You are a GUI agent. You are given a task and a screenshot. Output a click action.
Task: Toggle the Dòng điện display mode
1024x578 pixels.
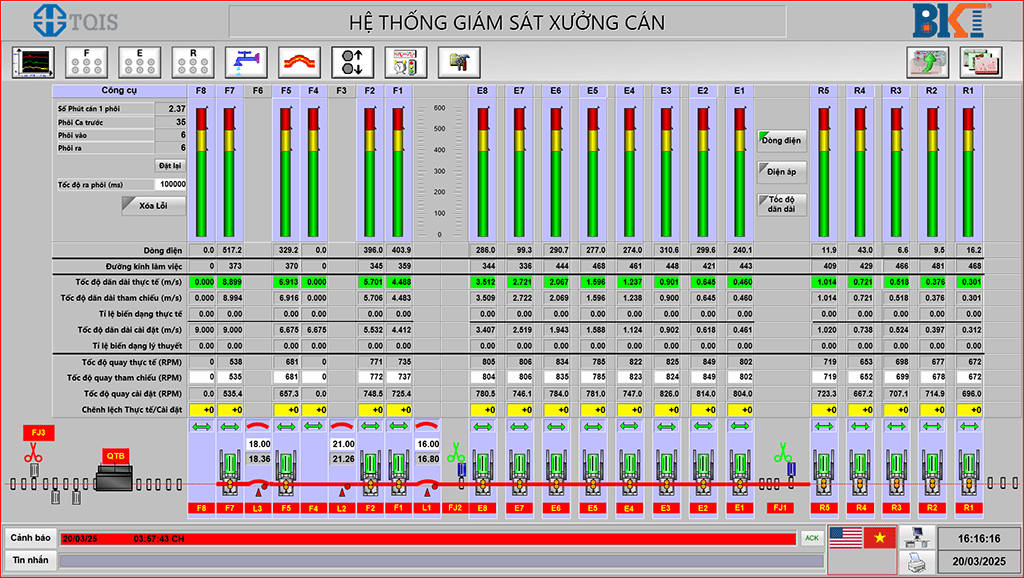click(x=782, y=140)
